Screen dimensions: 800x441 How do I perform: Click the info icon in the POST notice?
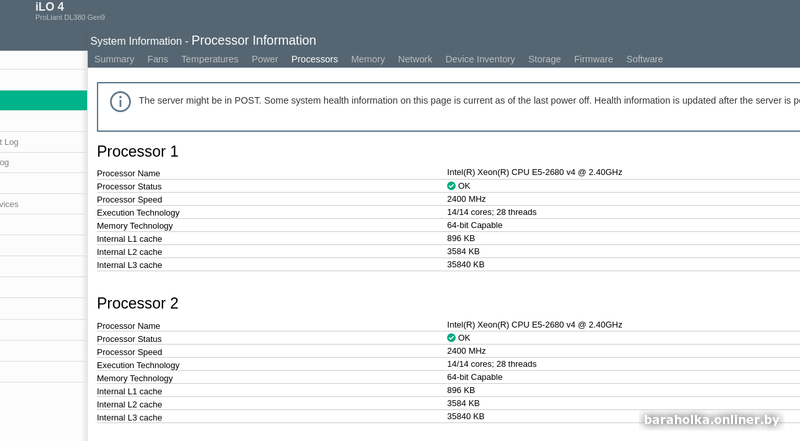coord(120,102)
